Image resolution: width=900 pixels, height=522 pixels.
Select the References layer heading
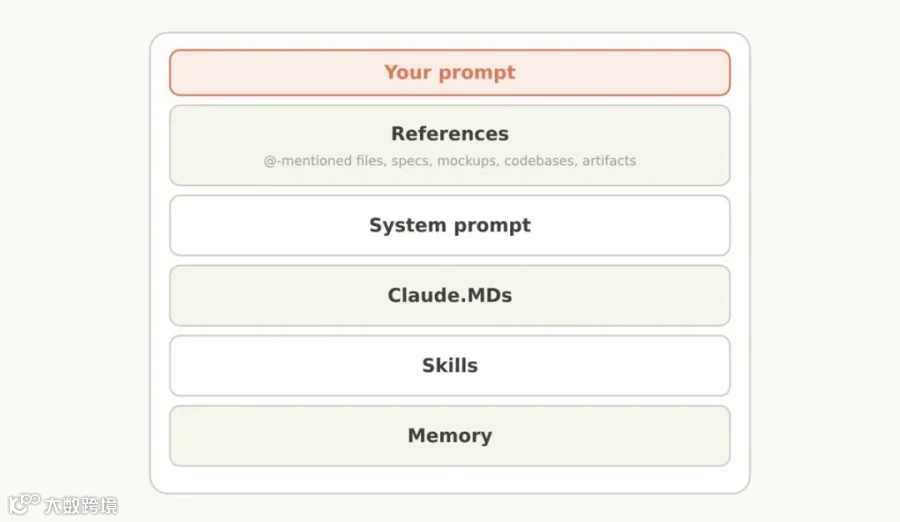pos(449,134)
